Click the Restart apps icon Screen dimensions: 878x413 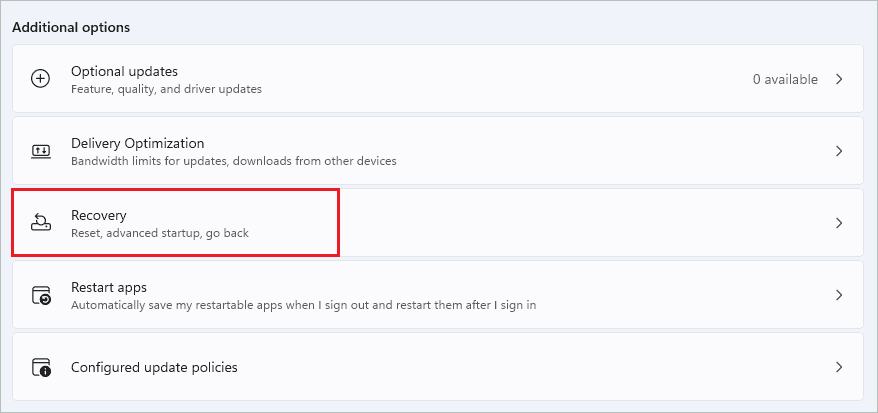[x=41, y=295]
